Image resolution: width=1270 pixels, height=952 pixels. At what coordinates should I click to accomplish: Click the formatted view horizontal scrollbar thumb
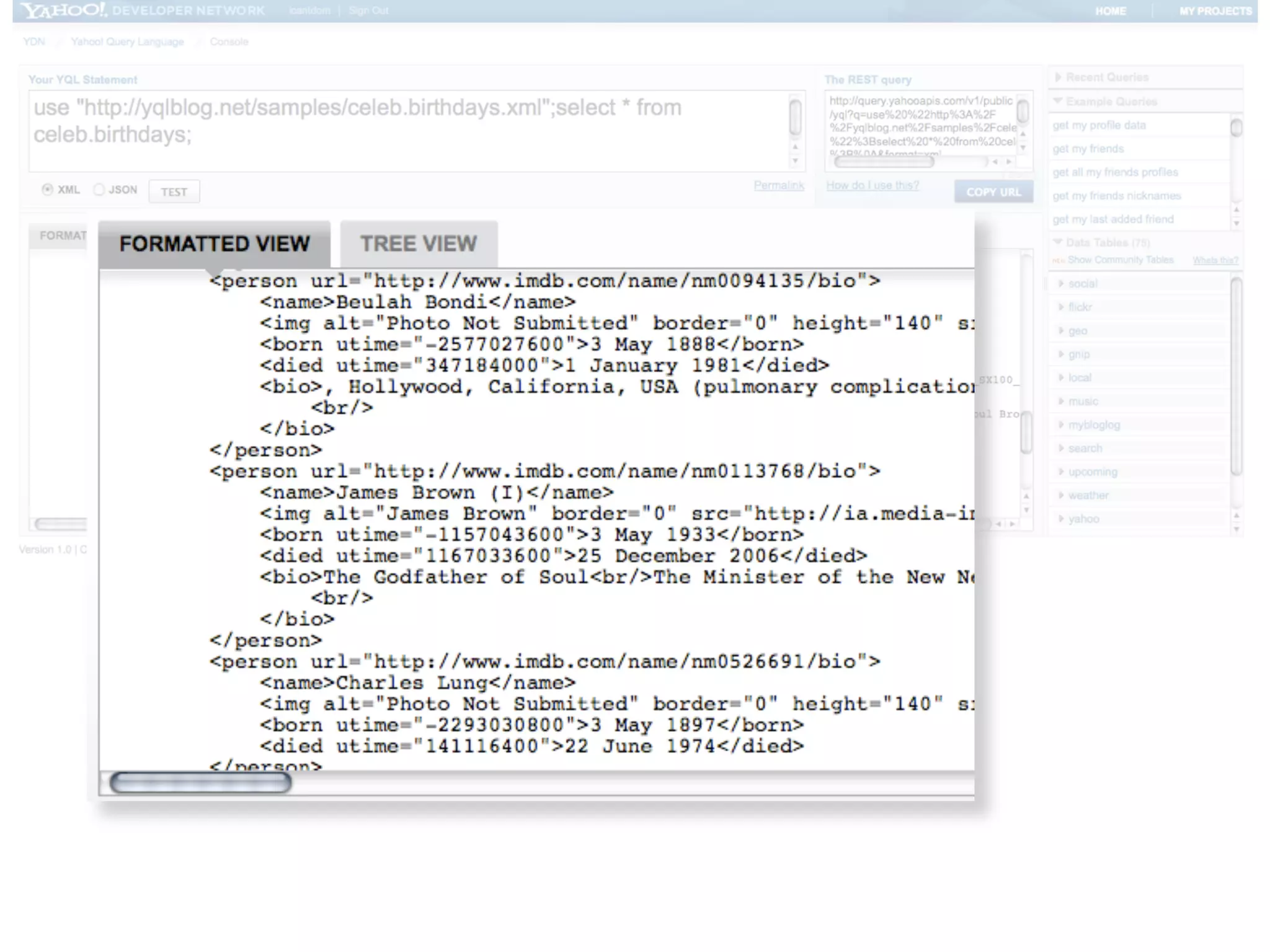[200, 783]
